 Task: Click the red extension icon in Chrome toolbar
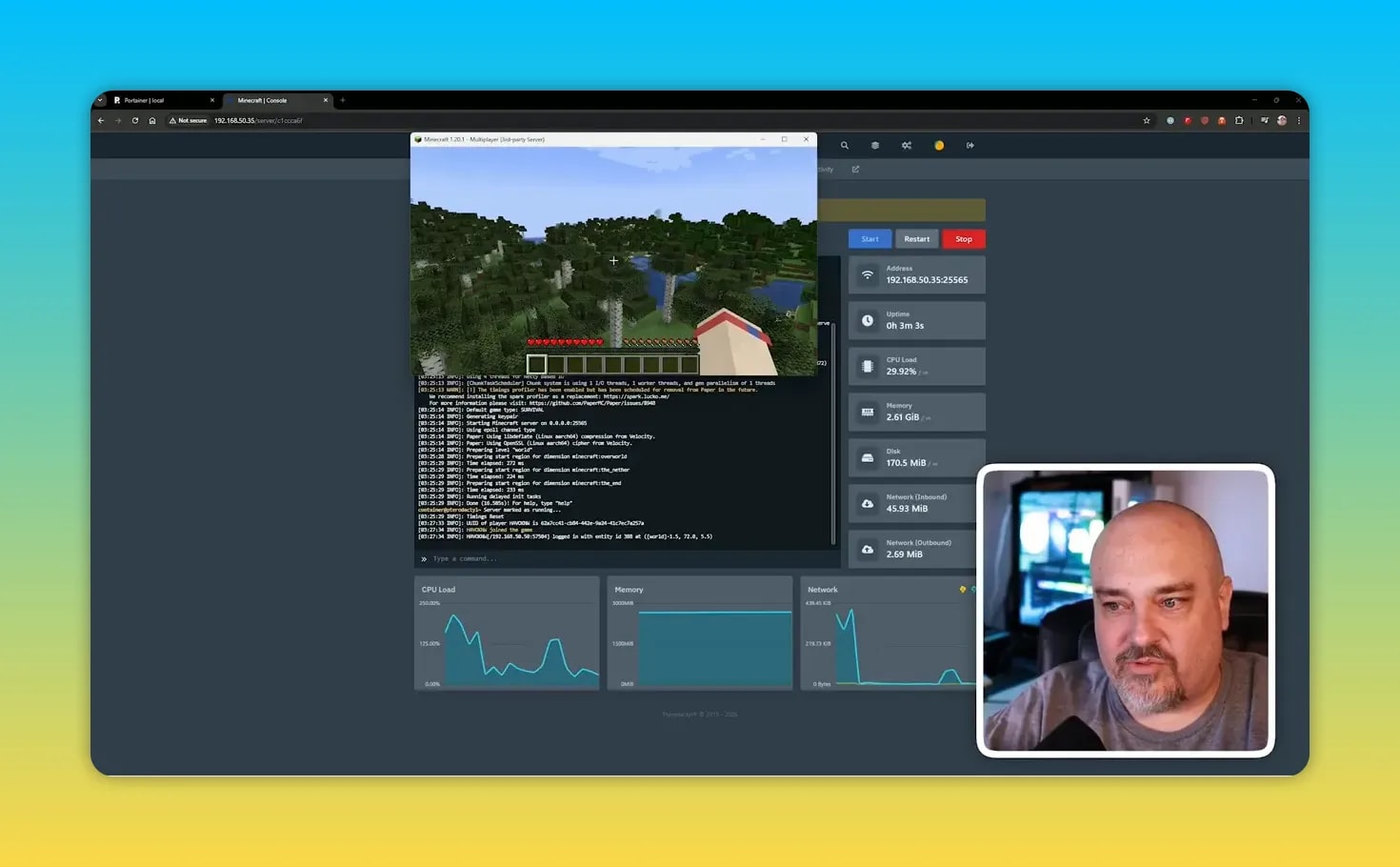pyautogui.click(x=1188, y=121)
